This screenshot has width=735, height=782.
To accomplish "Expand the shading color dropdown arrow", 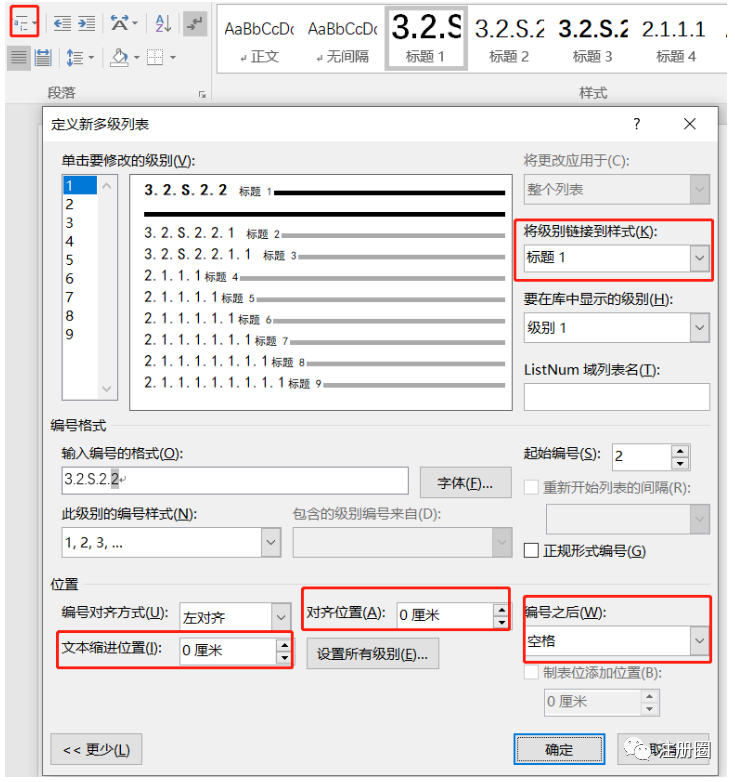I will tap(137, 58).
